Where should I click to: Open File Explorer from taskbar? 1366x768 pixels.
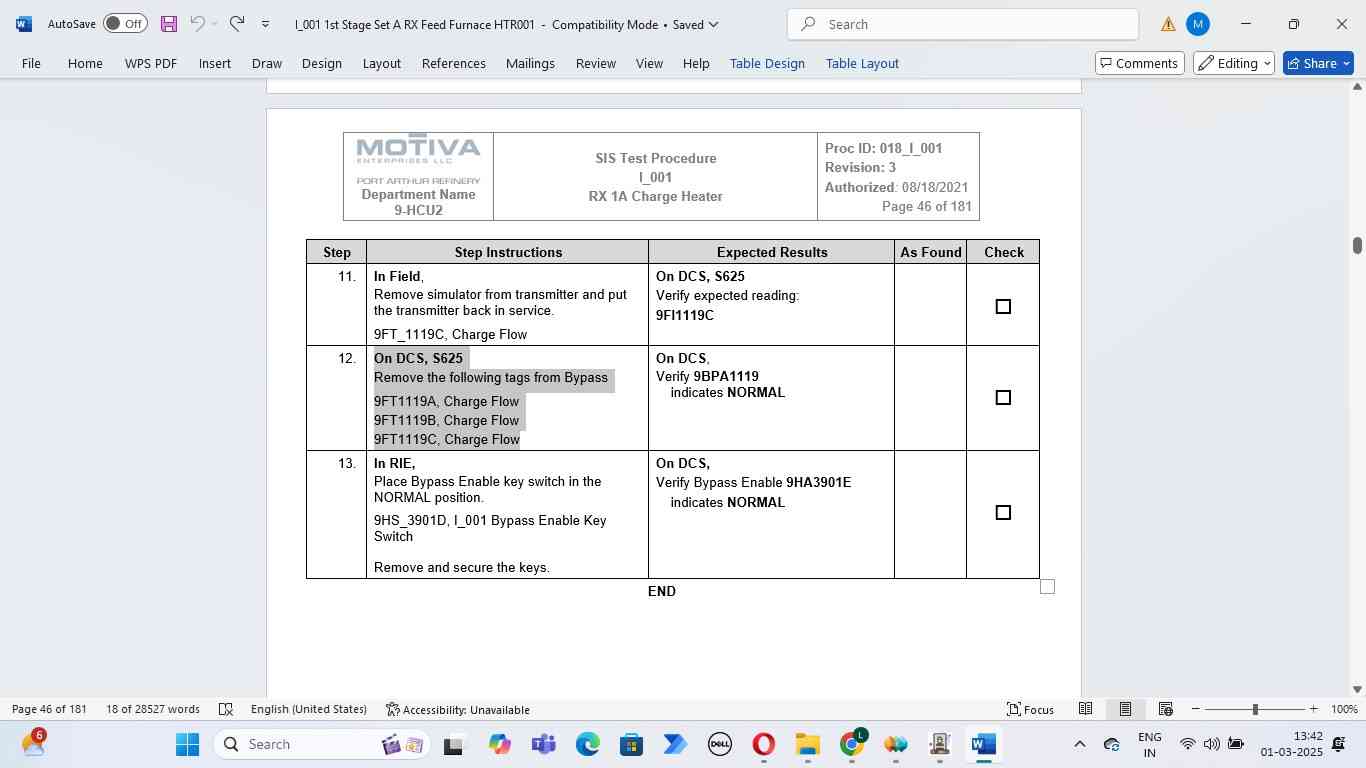[x=807, y=745]
